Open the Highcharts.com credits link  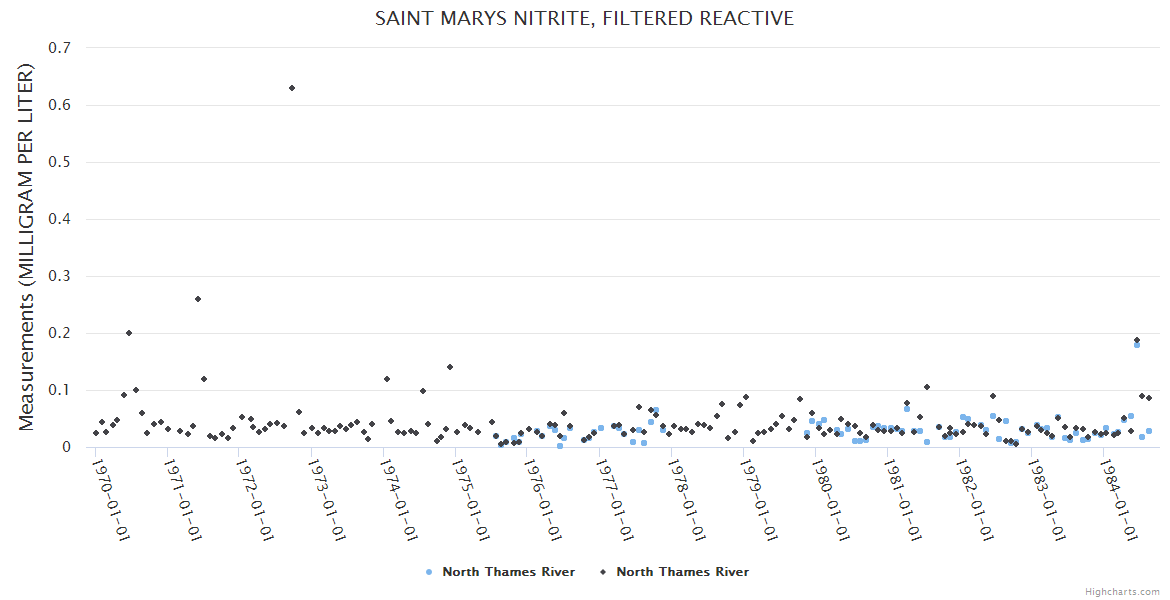[x=1122, y=591]
